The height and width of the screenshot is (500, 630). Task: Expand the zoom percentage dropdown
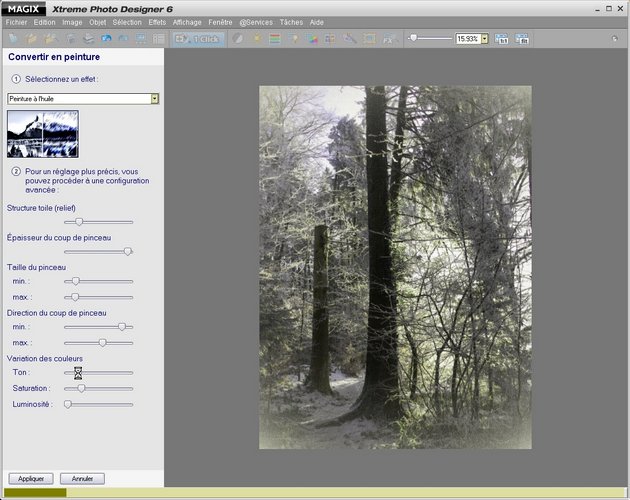coord(484,38)
